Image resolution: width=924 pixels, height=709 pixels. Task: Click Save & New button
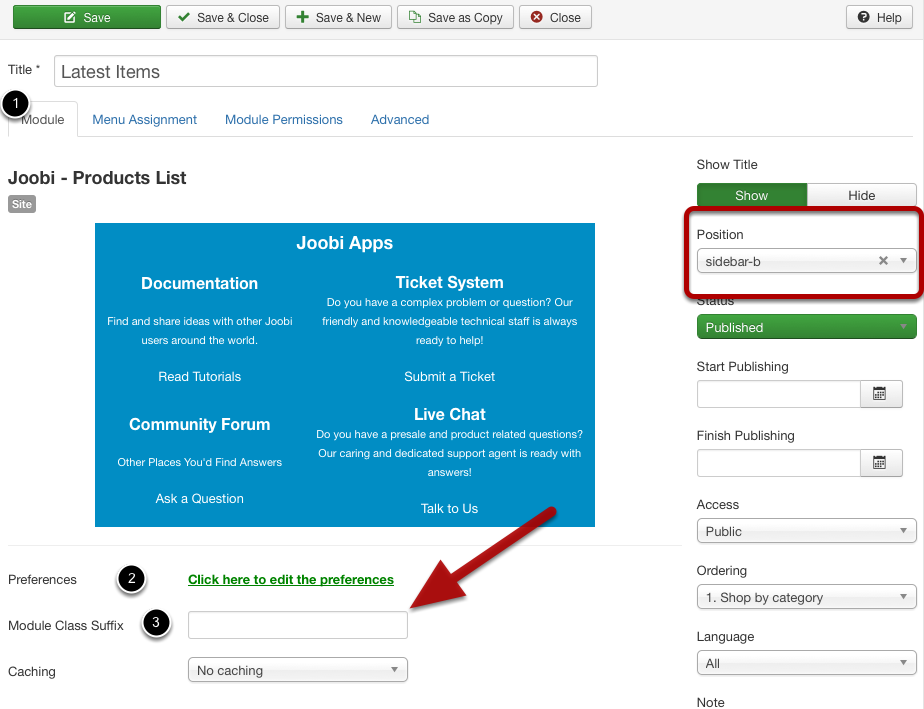tap(338, 17)
